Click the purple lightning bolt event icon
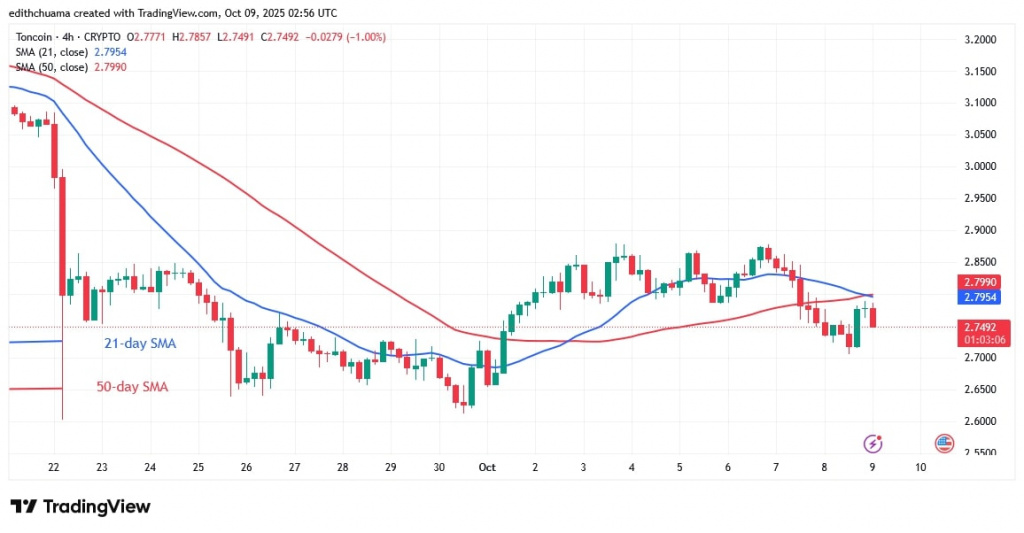 (872, 442)
